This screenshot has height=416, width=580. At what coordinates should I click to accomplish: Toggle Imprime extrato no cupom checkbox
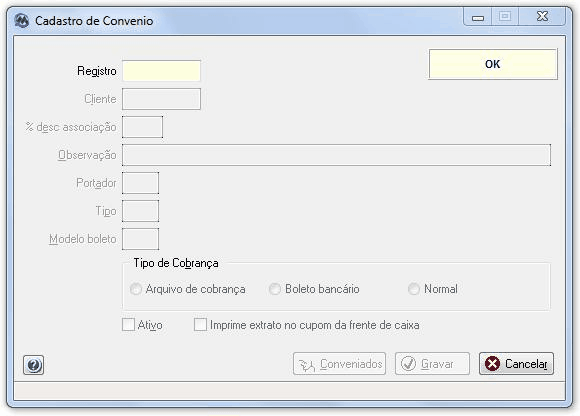tap(200, 325)
